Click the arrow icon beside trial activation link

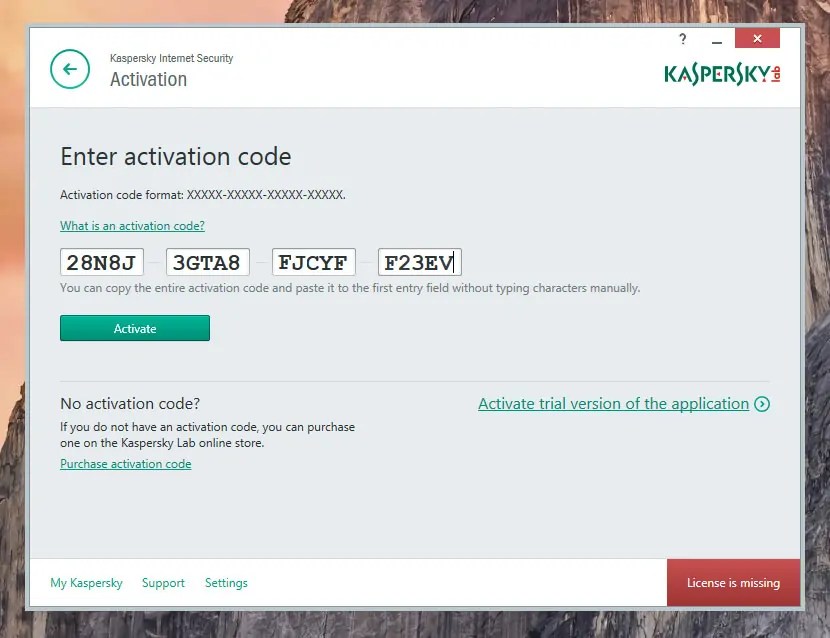point(762,404)
